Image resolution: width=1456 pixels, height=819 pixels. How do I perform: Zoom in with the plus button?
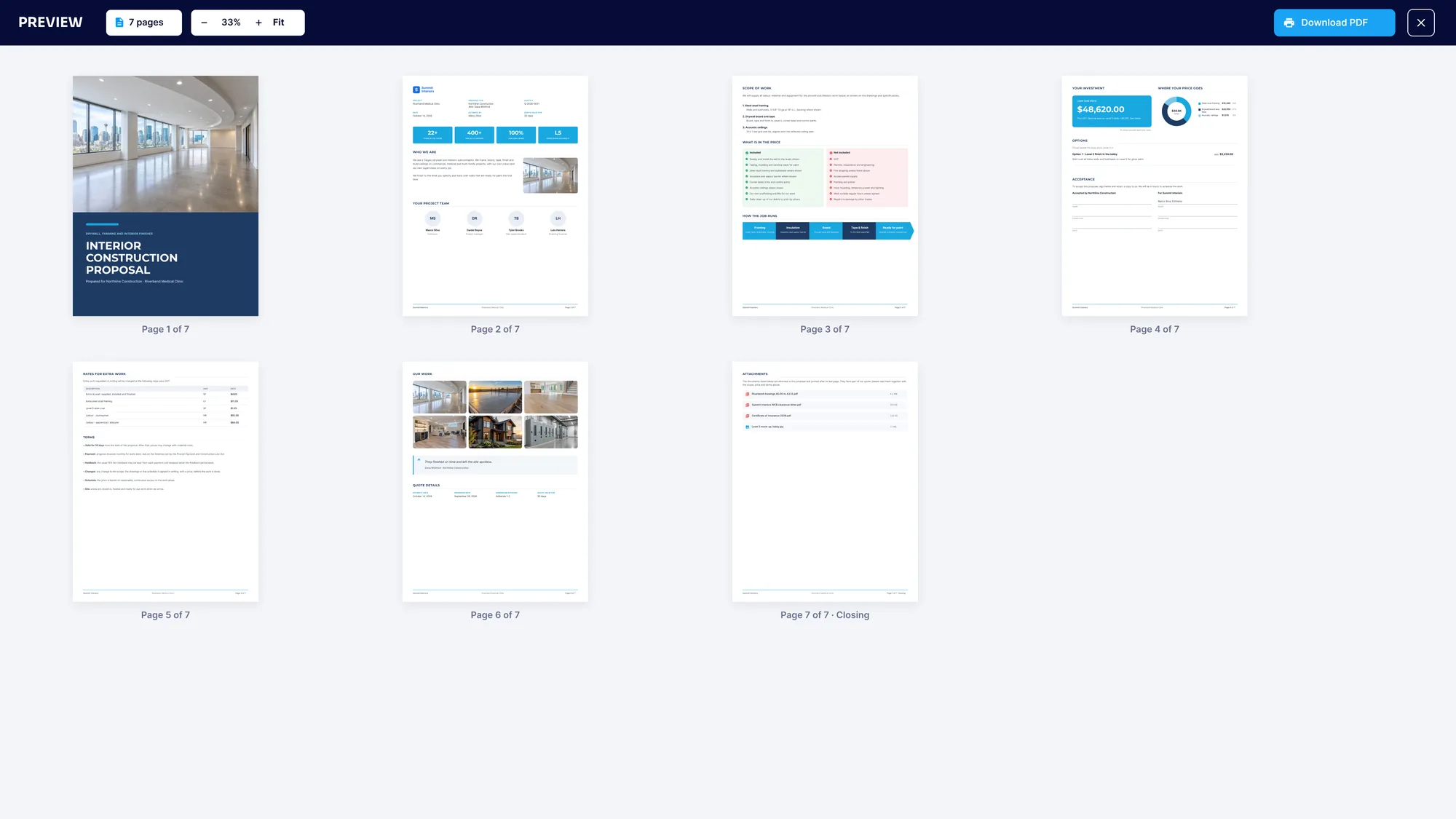pyautogui.click(x=258, y=23)
